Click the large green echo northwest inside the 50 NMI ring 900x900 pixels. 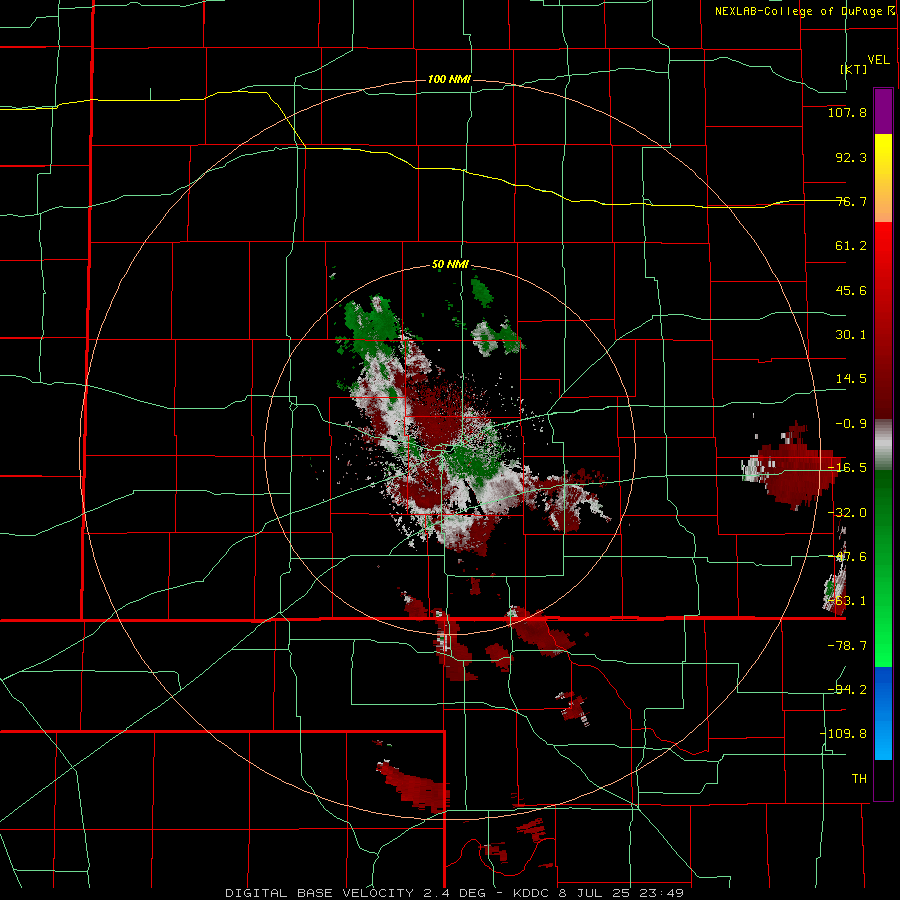coord(371,327)
